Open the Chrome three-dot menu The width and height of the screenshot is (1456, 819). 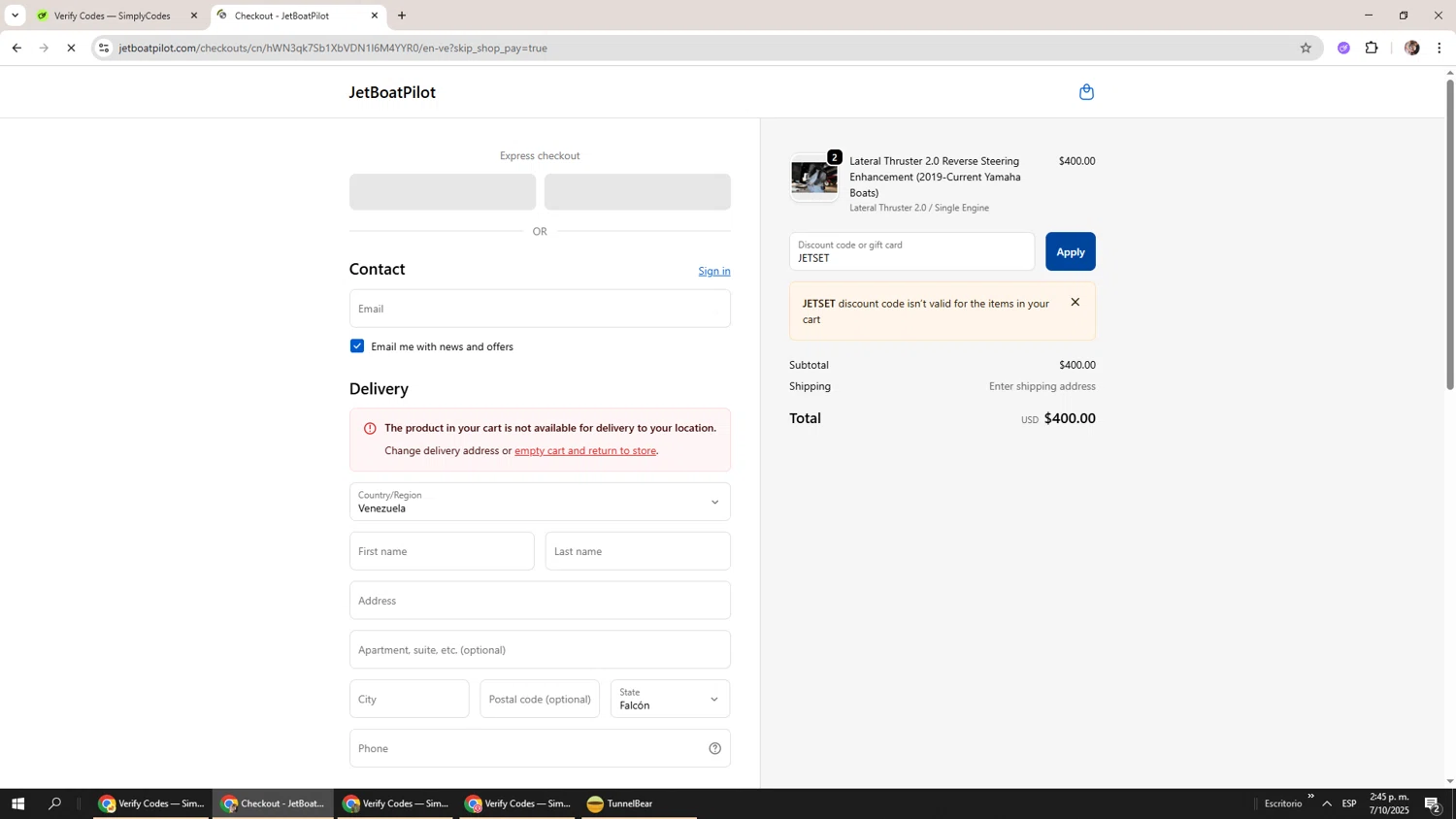tap(1439, 48)
